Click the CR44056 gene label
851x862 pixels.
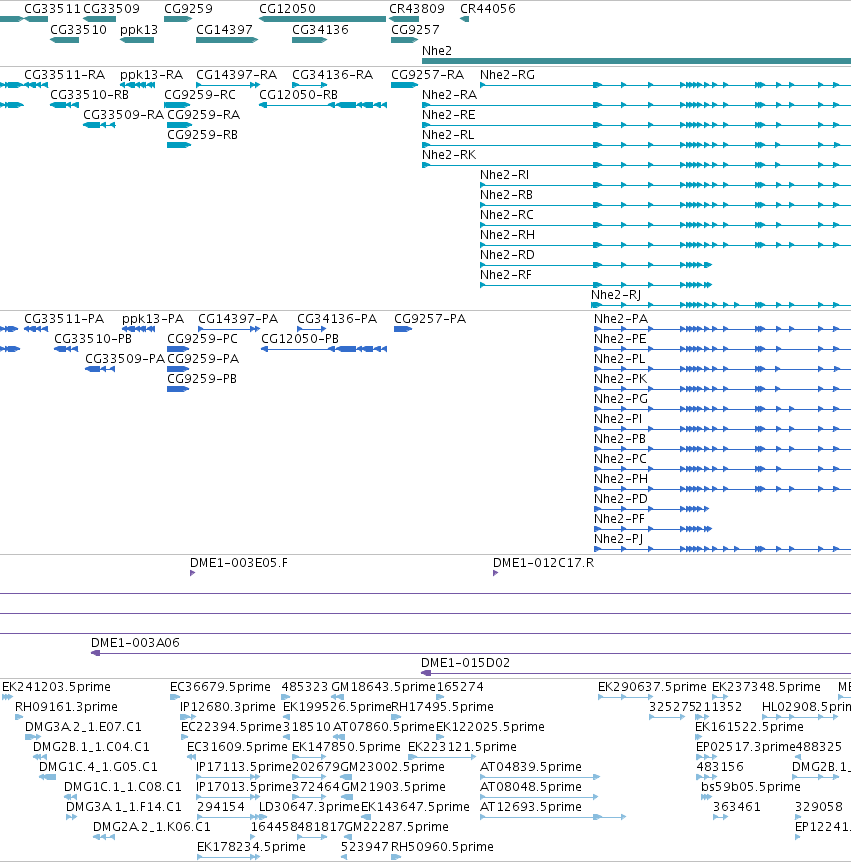pyautogui.click(x=488, y=9)
